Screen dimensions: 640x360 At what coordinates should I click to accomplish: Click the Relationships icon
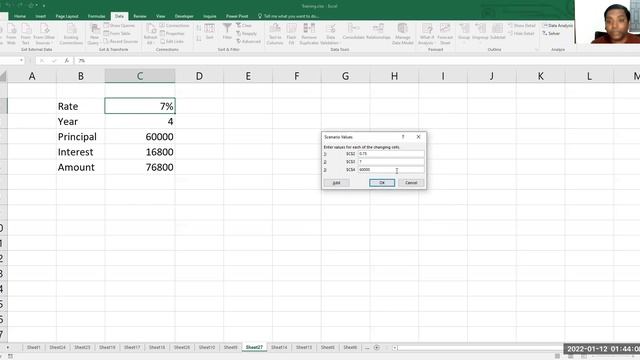(x=378, y=31)
